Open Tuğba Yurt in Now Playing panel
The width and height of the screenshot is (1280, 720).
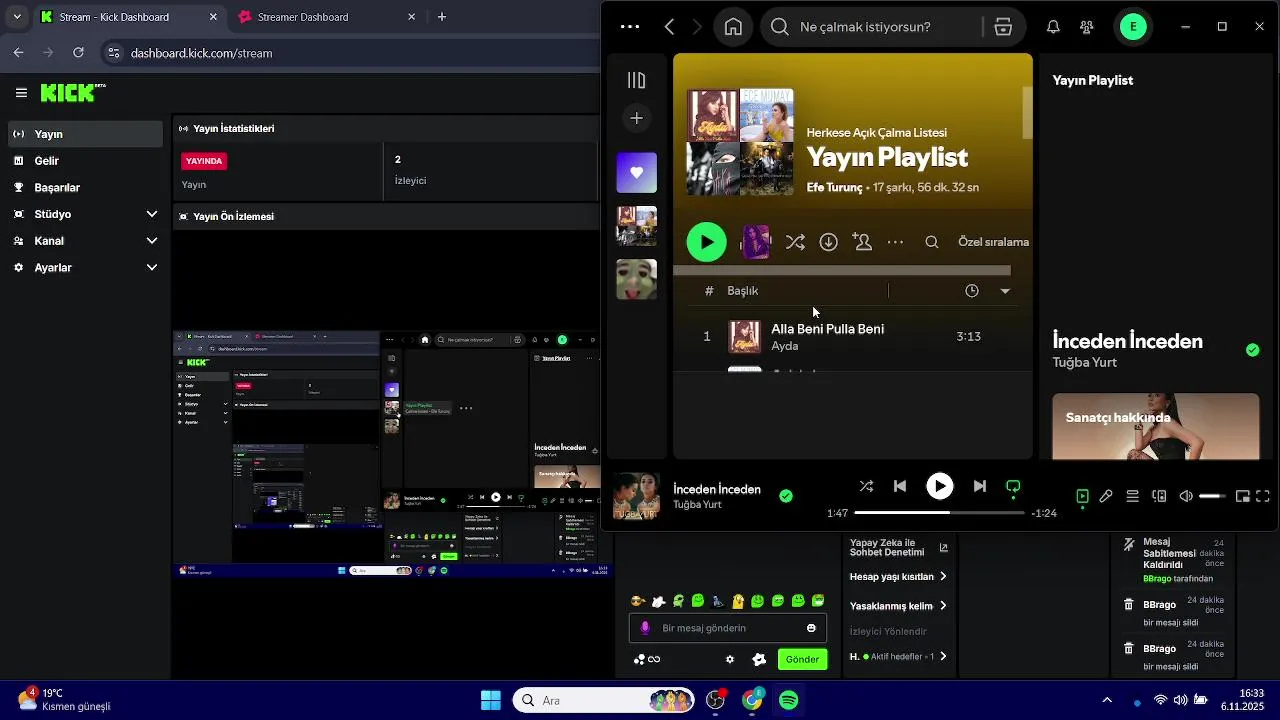1084,362
